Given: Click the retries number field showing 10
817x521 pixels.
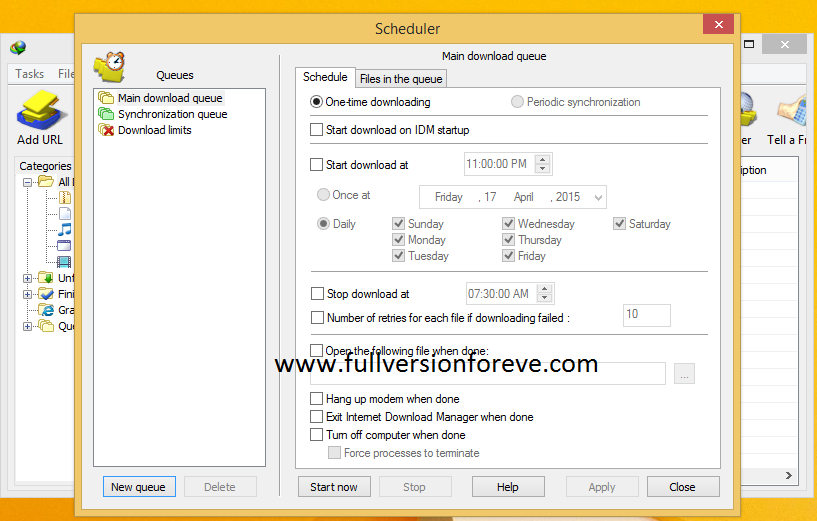Looking at the screenshot, I should pyautogui.click(x=647, y=315).
